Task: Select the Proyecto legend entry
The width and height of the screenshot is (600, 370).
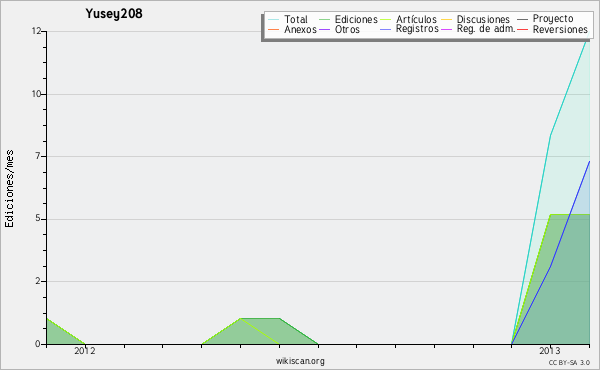Action: point(553,19)
